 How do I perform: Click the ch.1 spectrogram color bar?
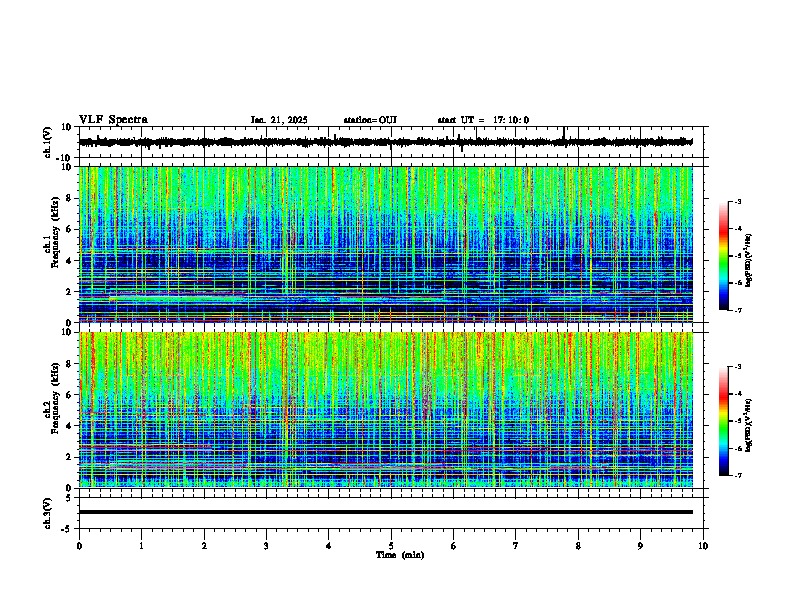coord(724,256)
